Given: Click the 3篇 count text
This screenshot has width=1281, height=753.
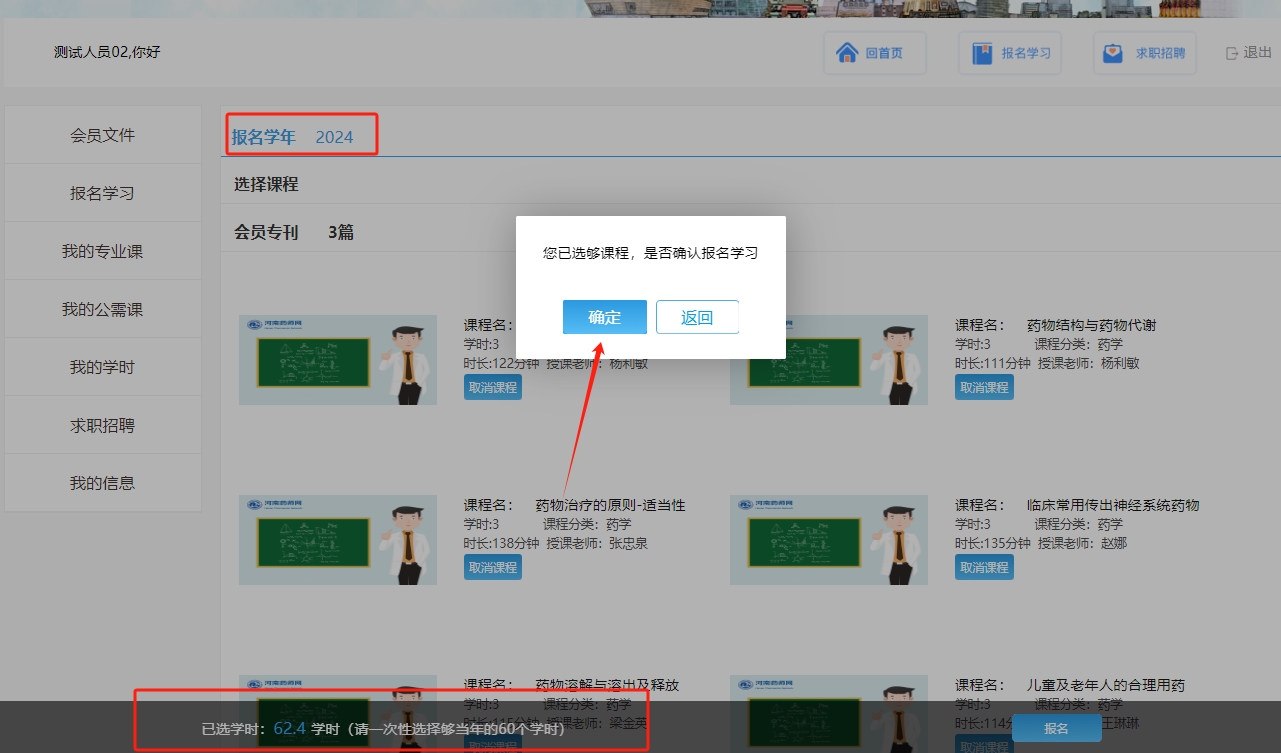Looking at the screenshot, I should tap(341, 232).
